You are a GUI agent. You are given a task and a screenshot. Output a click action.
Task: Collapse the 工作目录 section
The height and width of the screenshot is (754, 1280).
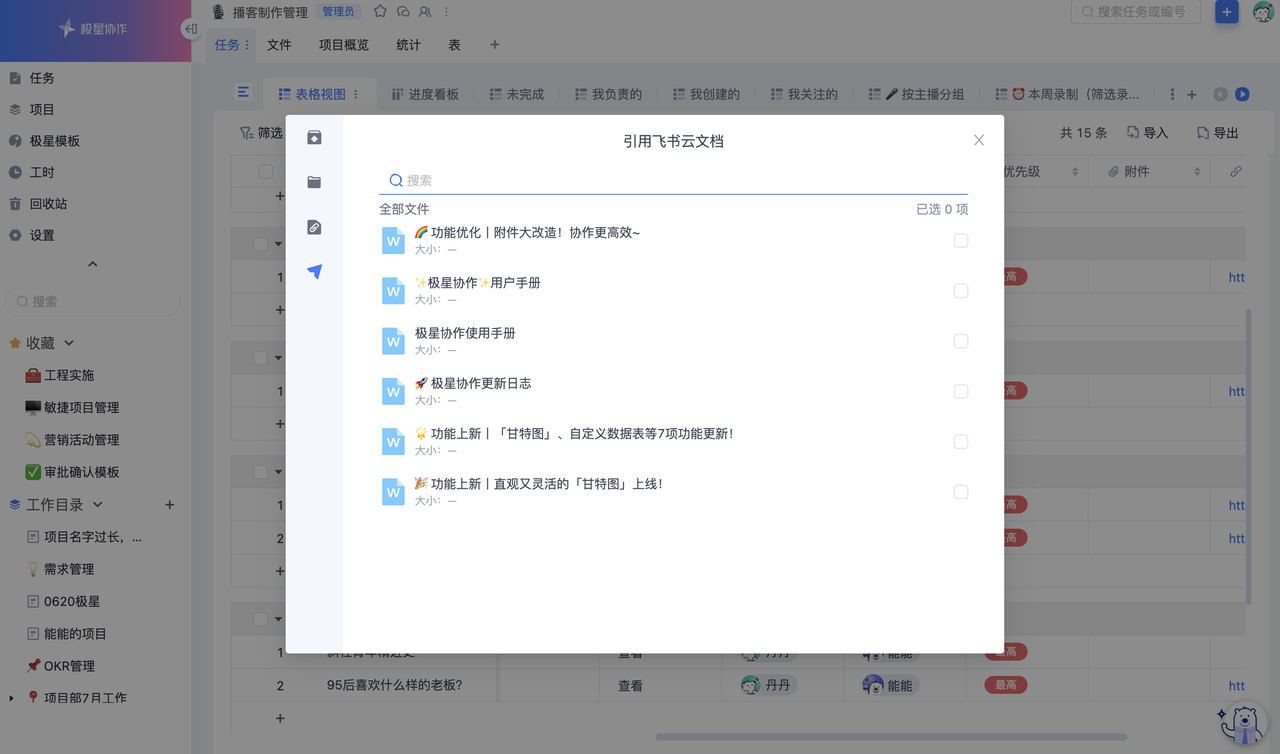pyautogui.click(x=98, y=505)
